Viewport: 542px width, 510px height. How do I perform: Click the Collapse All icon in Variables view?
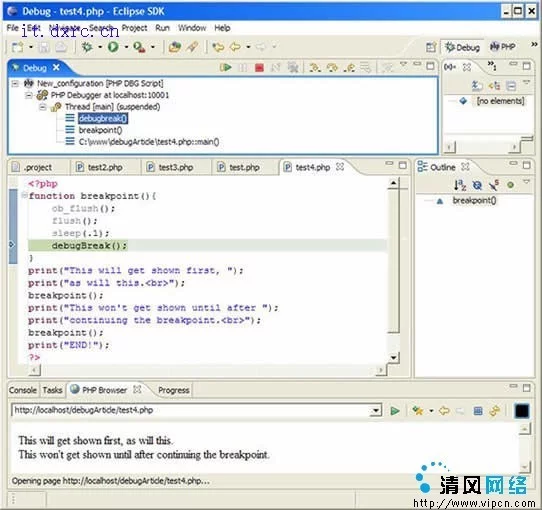511,85
